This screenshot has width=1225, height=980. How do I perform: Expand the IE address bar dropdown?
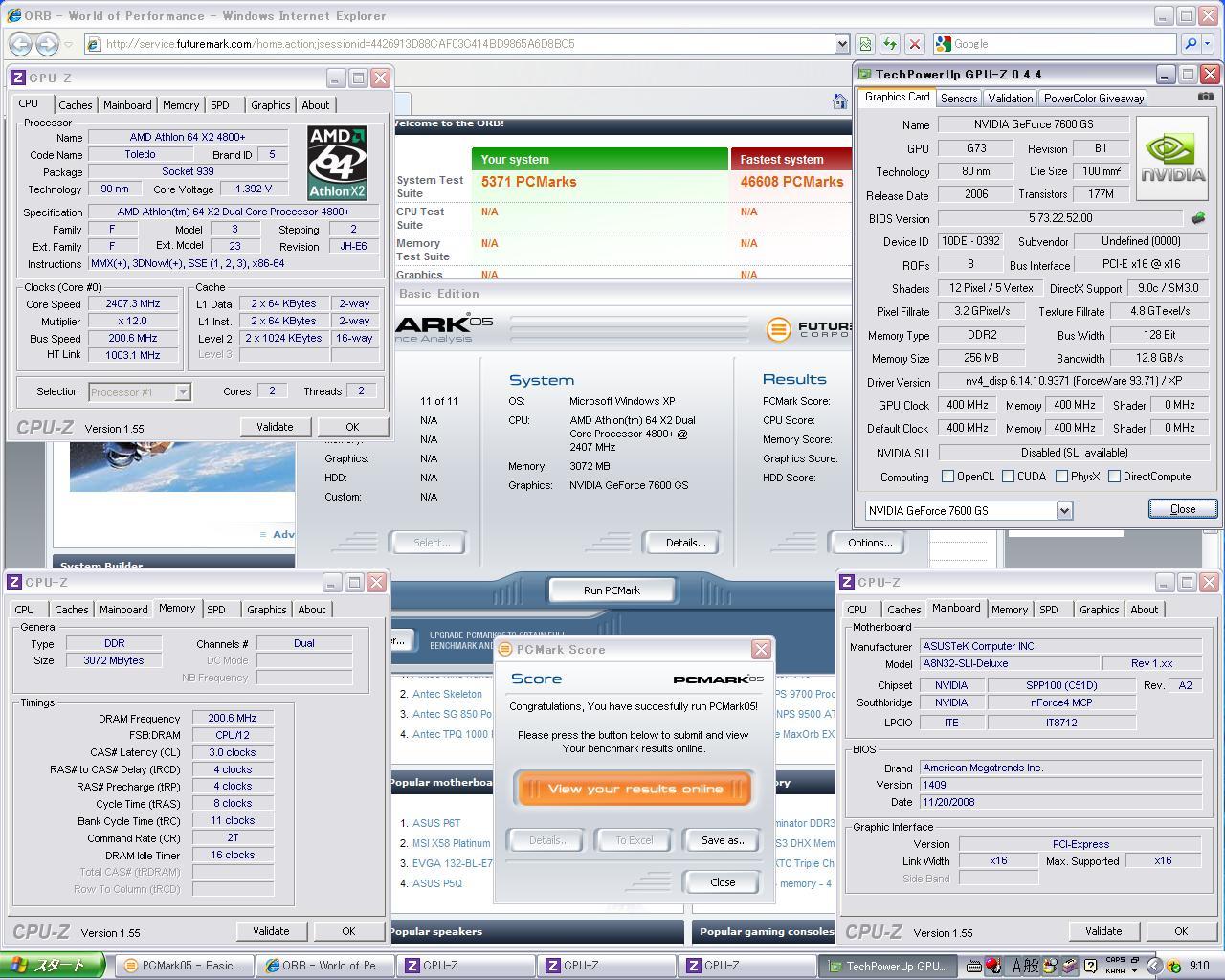coord(841,44)
